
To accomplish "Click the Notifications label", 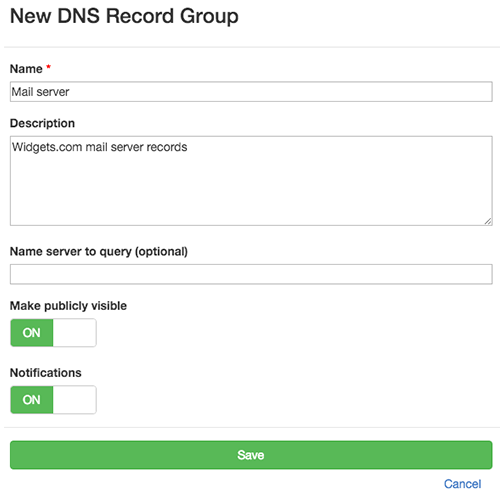I will click(x=46, y=373).
